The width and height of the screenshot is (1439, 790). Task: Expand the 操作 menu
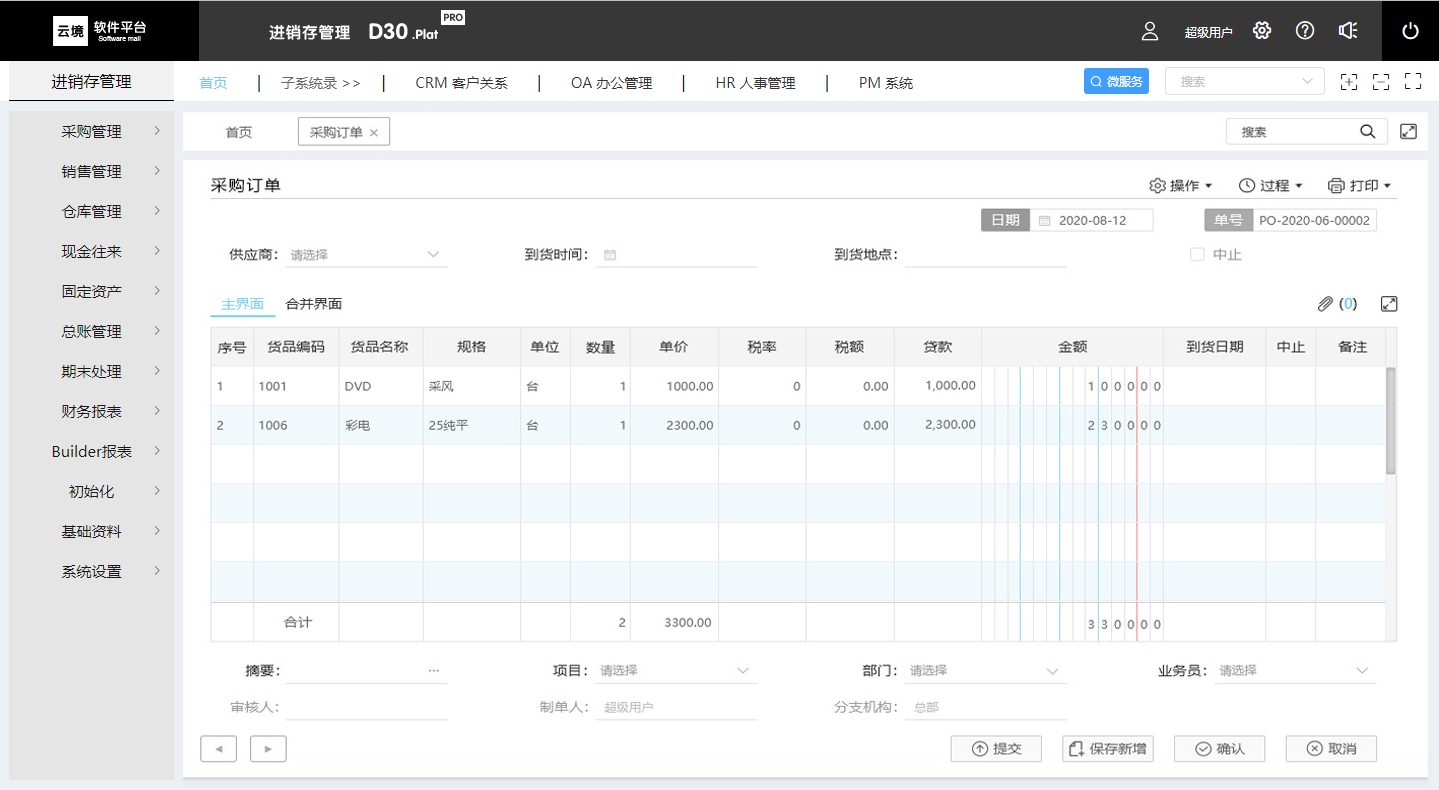point(1181,186)
